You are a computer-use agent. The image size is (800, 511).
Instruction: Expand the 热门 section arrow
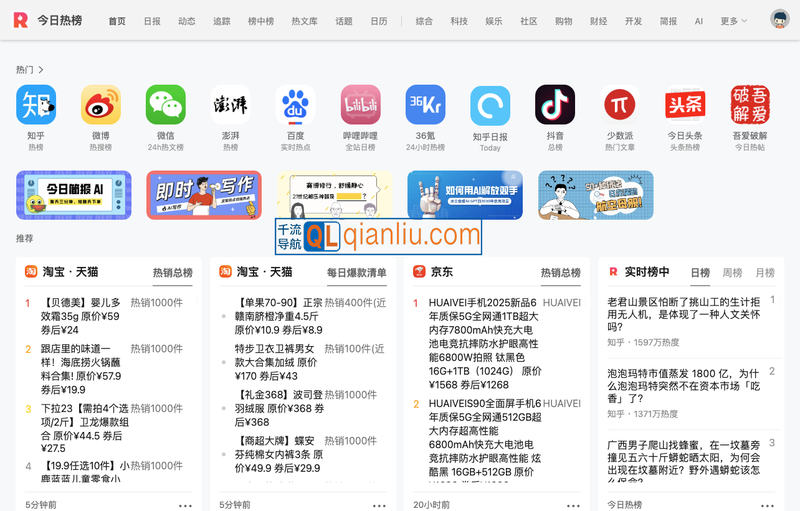click(x=41, y=69)
